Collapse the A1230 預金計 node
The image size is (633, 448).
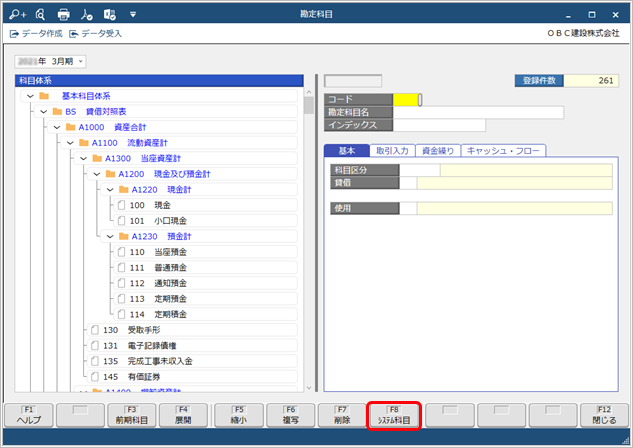[110, 237]
